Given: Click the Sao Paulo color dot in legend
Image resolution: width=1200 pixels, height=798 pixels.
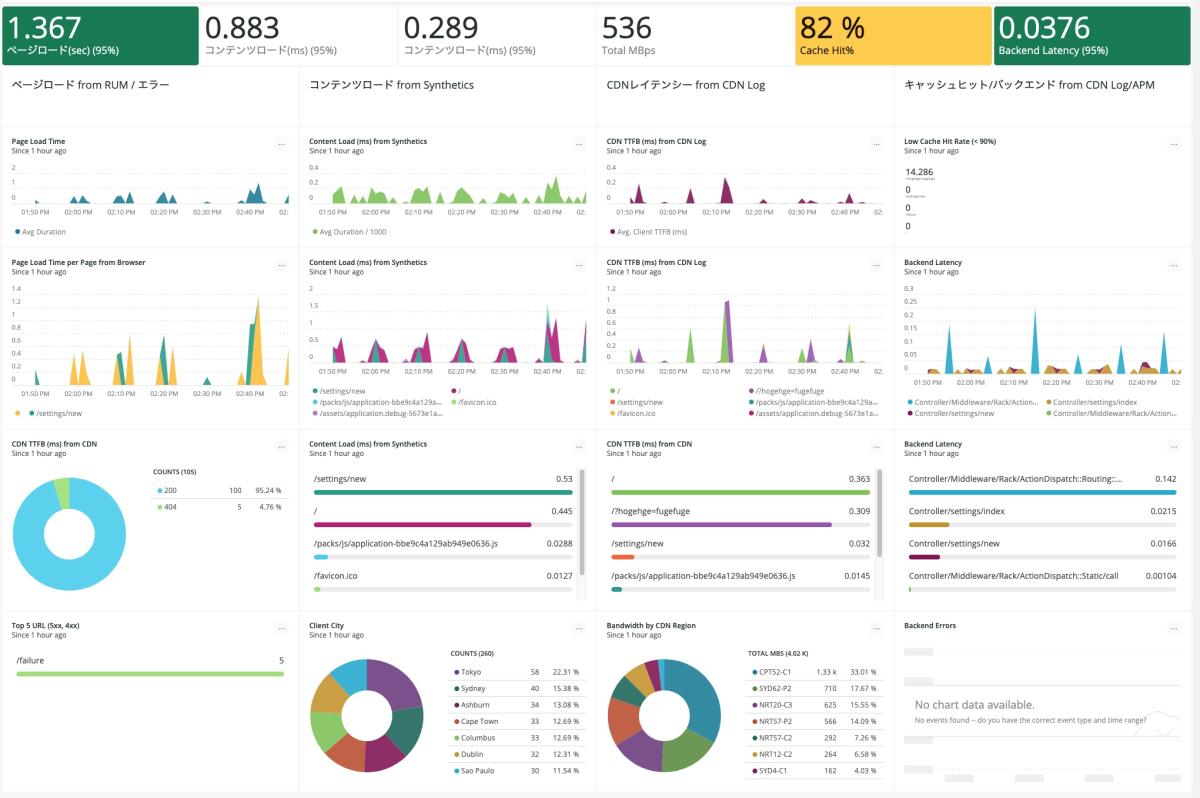Looking at the screenshot, I should 456,771.
